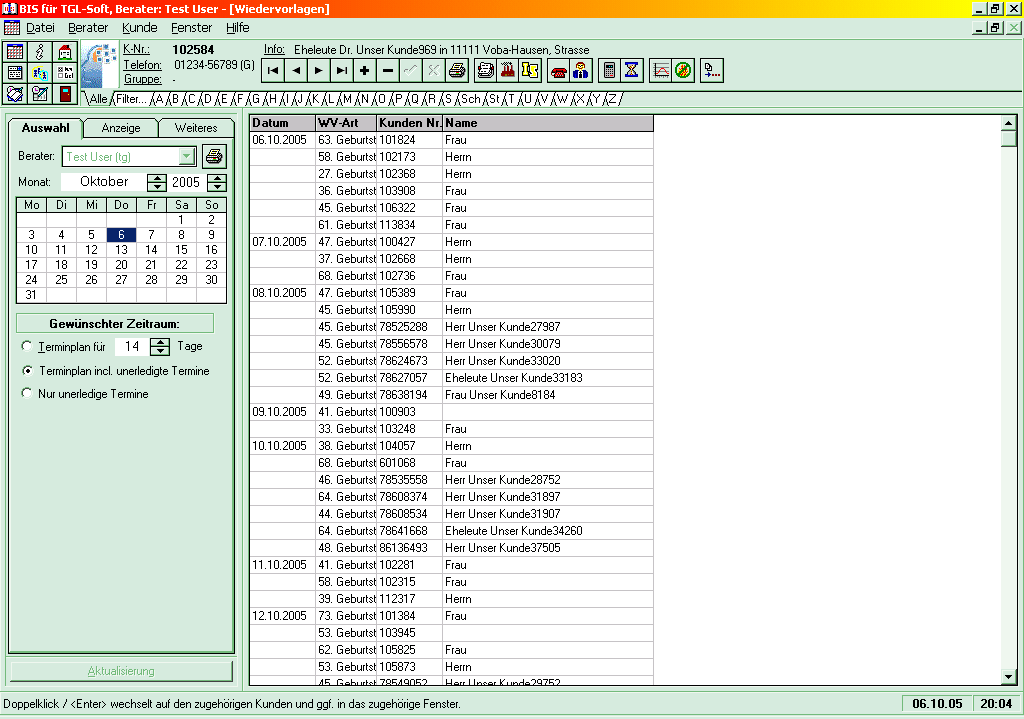Open the Hilfe menu
Viewport: 1024px width, 719px height.
point(238,27)
